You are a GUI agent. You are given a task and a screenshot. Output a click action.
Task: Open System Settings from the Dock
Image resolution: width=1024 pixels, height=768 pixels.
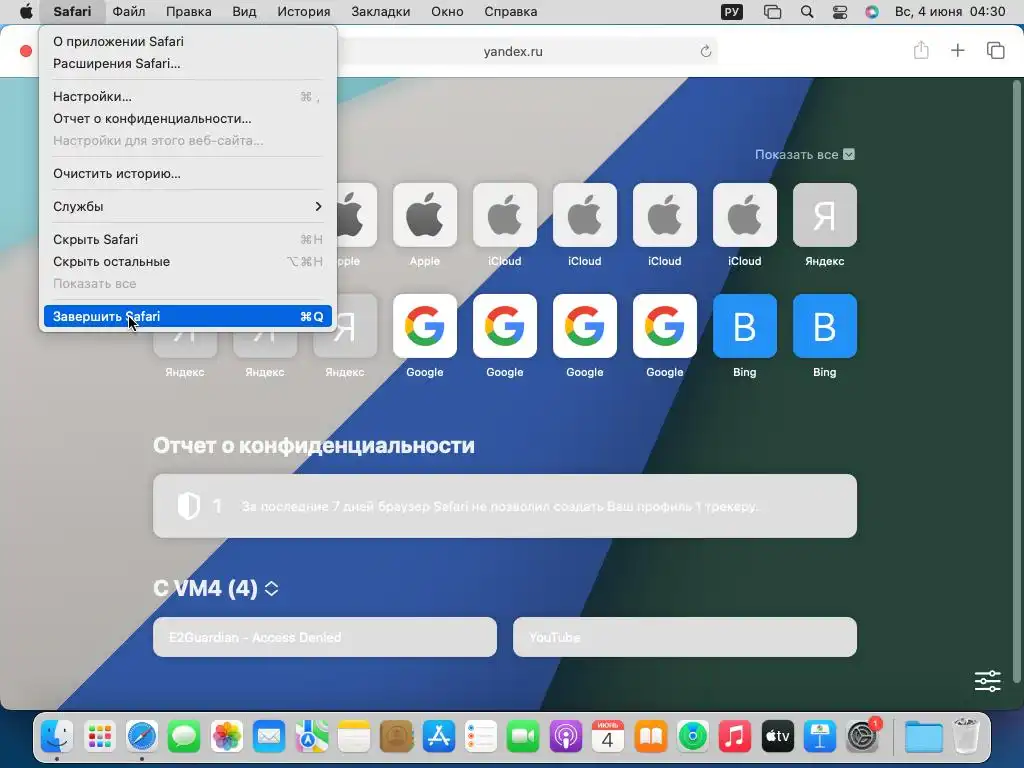[862, 737]
